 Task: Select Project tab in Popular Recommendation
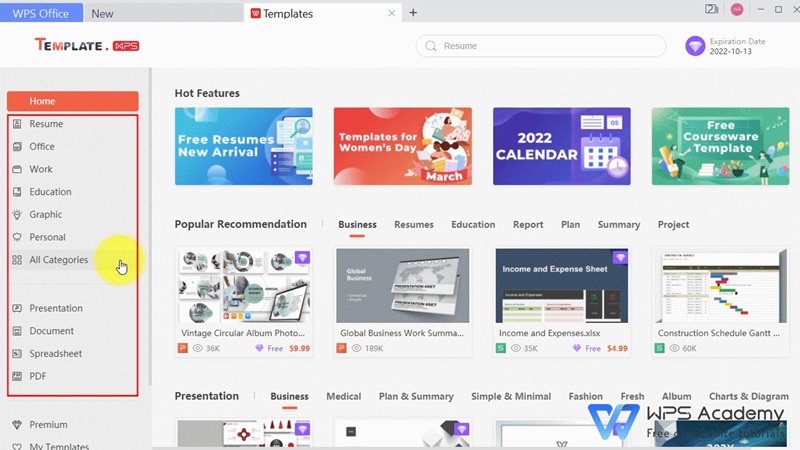tap(673, 224)
